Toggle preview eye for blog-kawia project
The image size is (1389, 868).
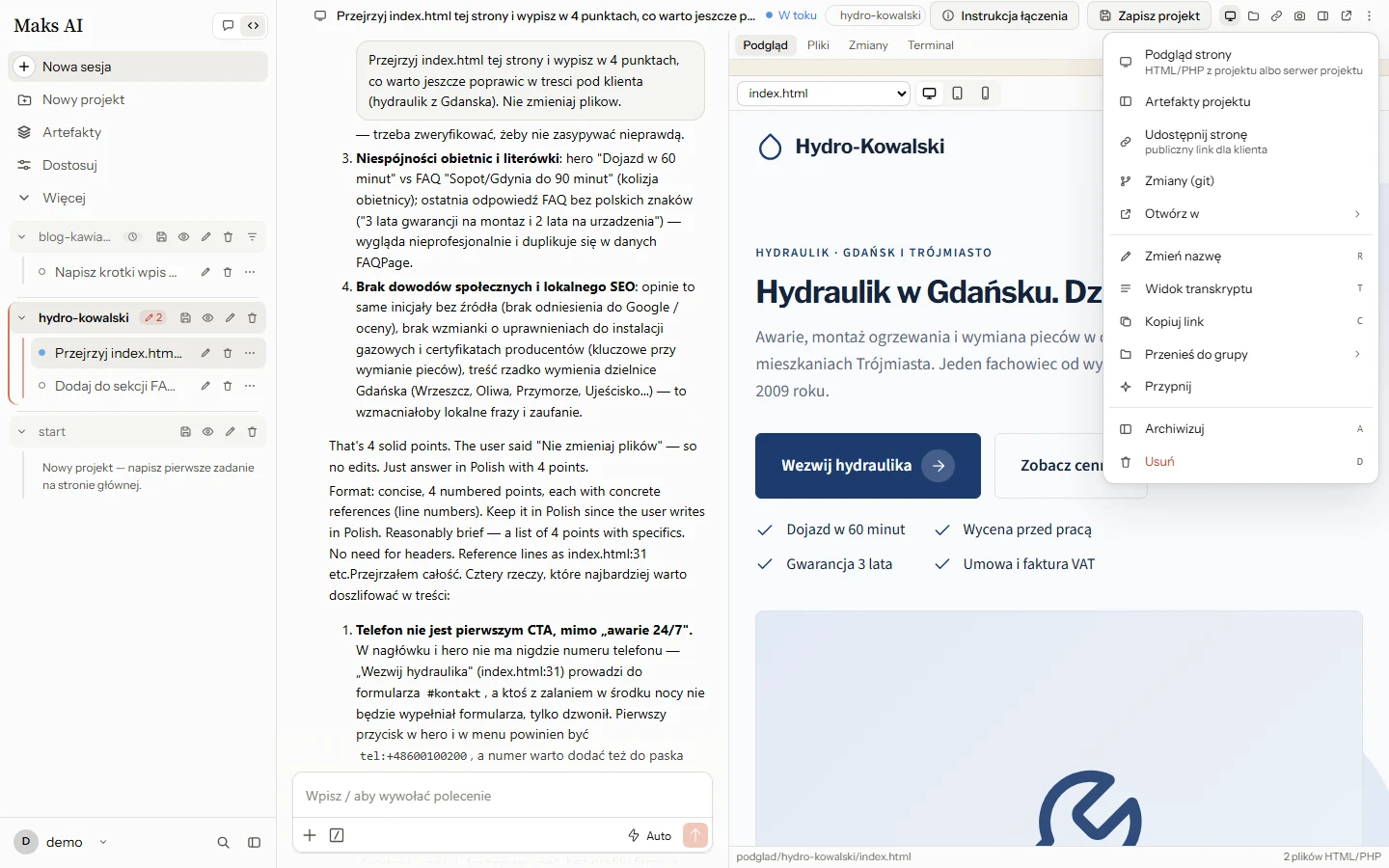[183, 237]
